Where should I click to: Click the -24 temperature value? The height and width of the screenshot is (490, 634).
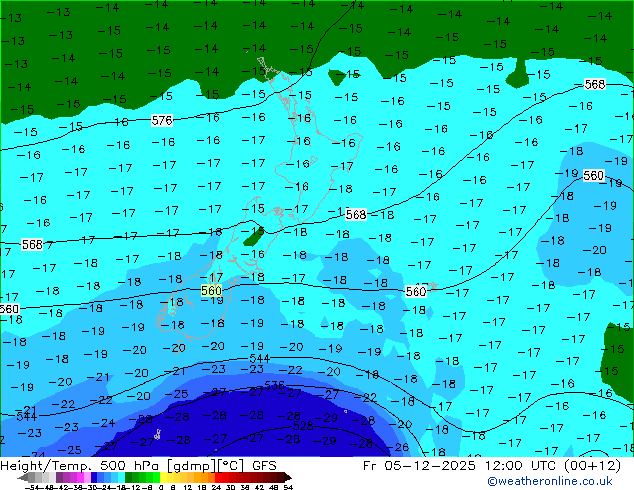coord(104,423)
